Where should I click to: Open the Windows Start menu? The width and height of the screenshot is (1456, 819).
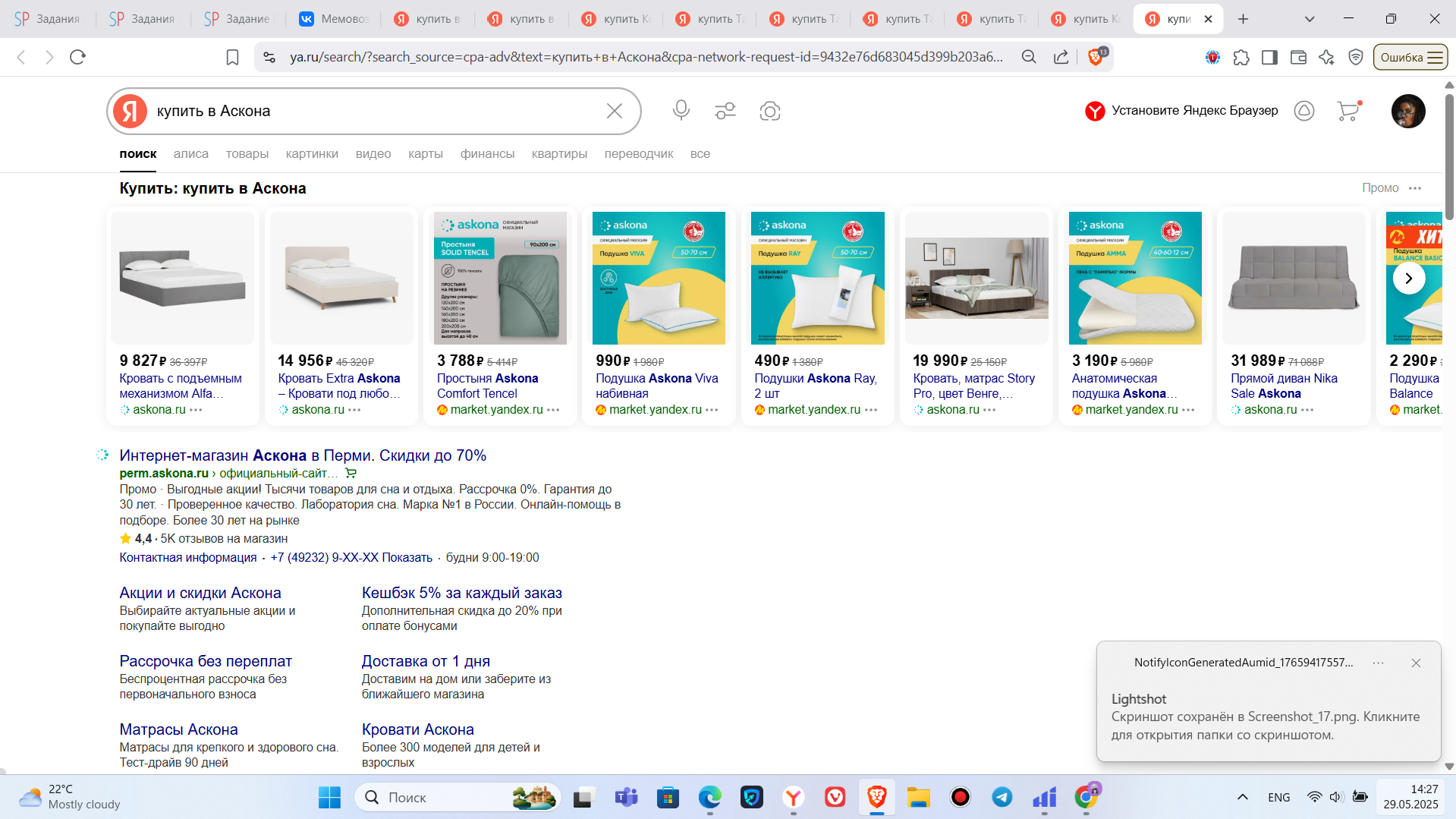[x=329, y=797]
